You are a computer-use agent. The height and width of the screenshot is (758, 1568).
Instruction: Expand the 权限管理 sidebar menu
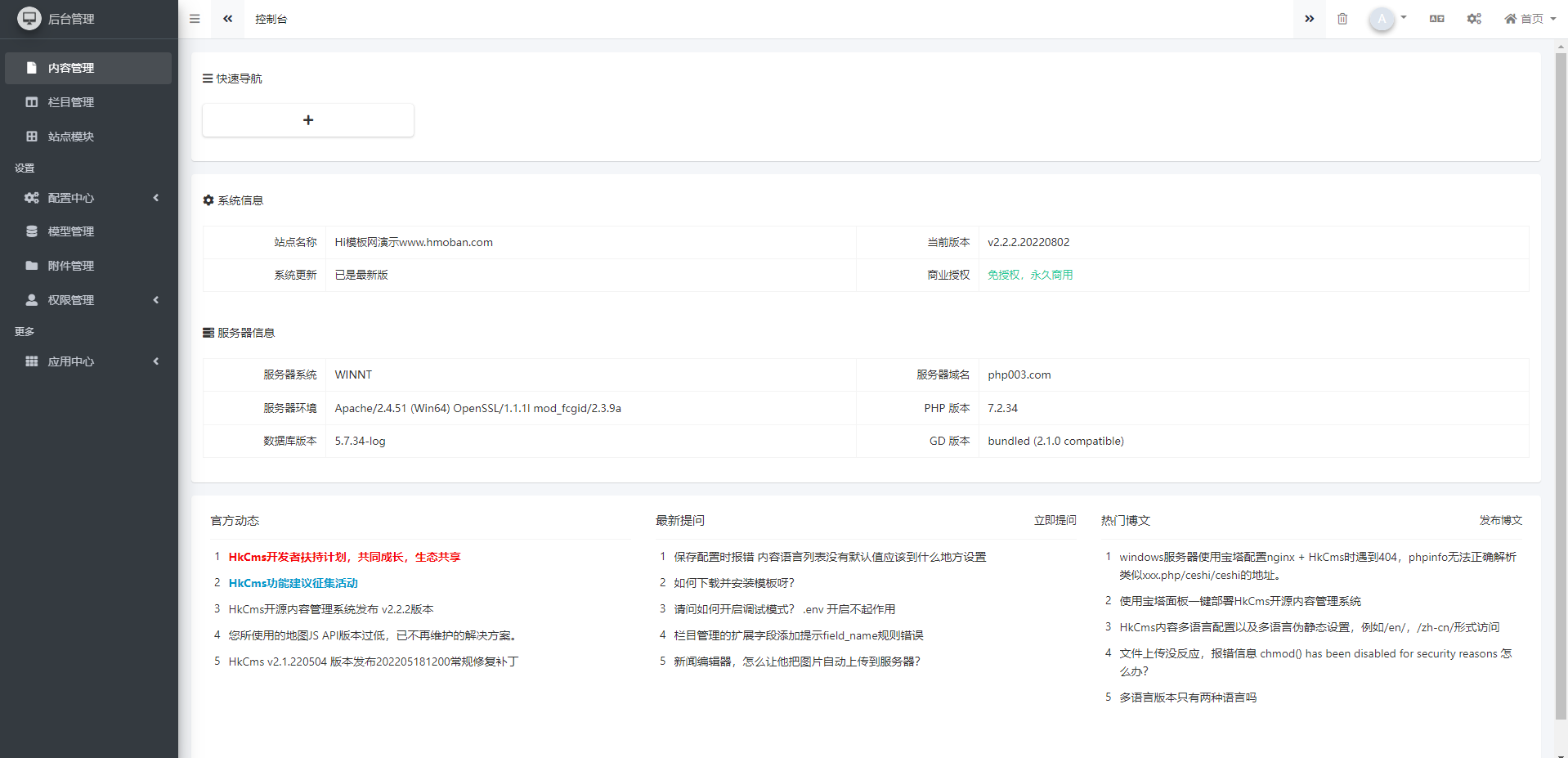88,300
